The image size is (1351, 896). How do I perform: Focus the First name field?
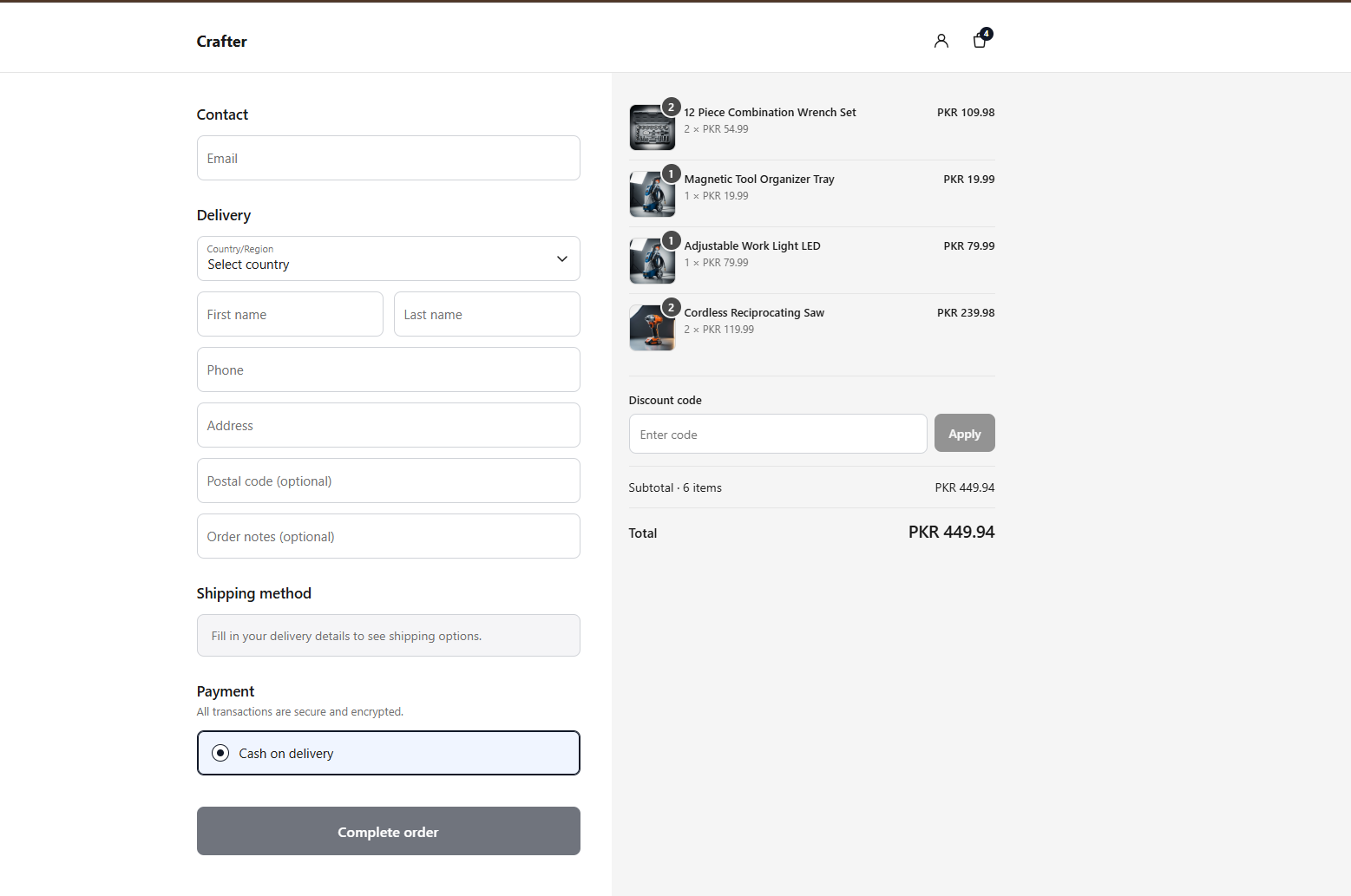(x=290, y=314)
